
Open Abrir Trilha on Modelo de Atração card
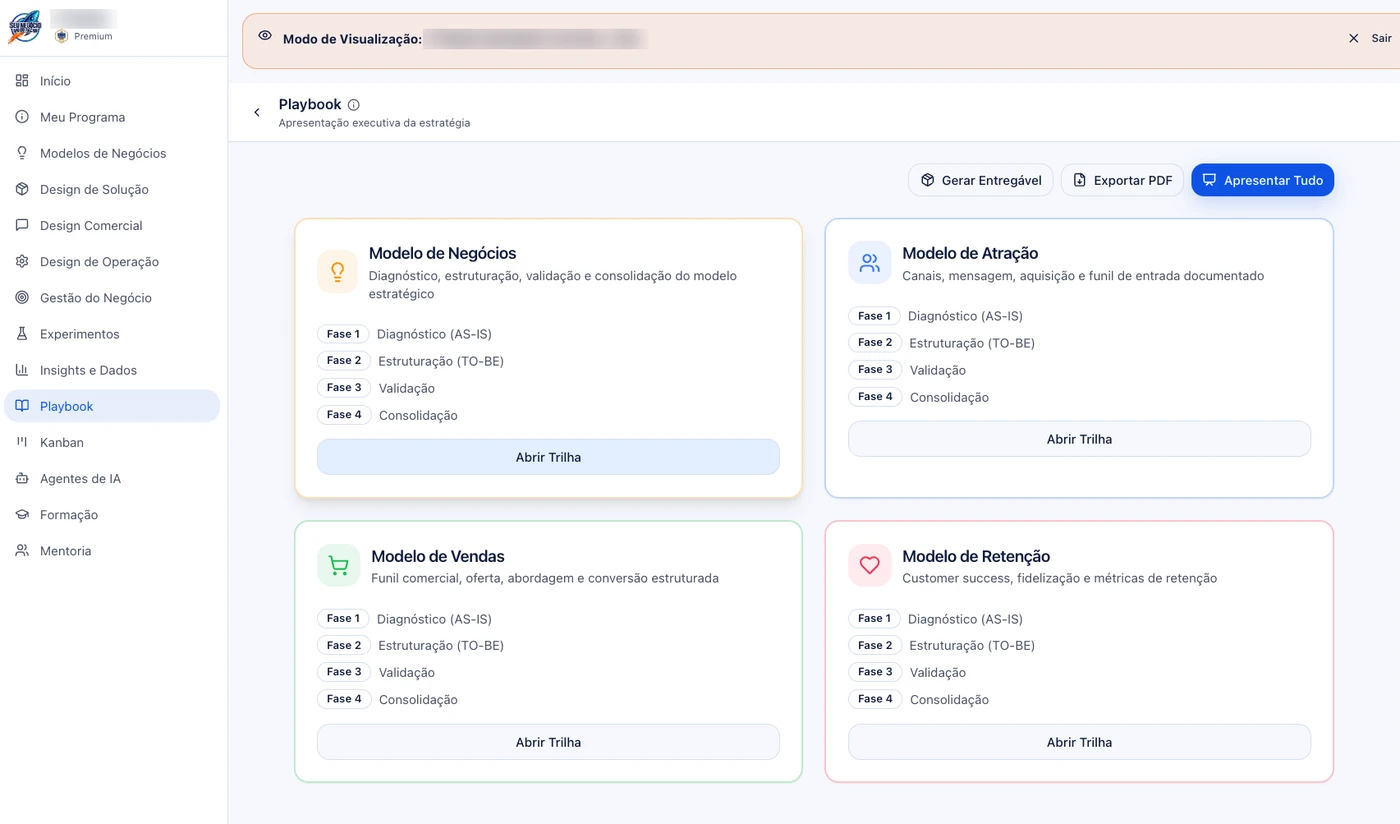click(x=1079, y=439)
